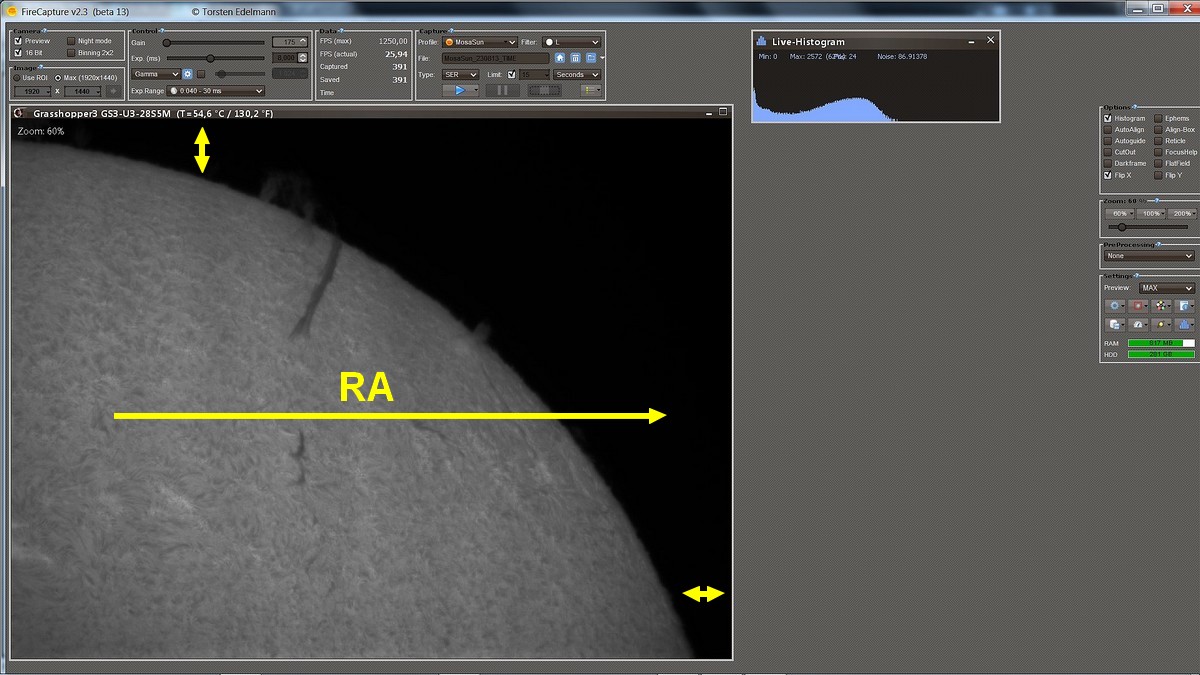Click the help icon next to Options heading
This screenshot has height=675, width=1200.
tap(1134, 107)
